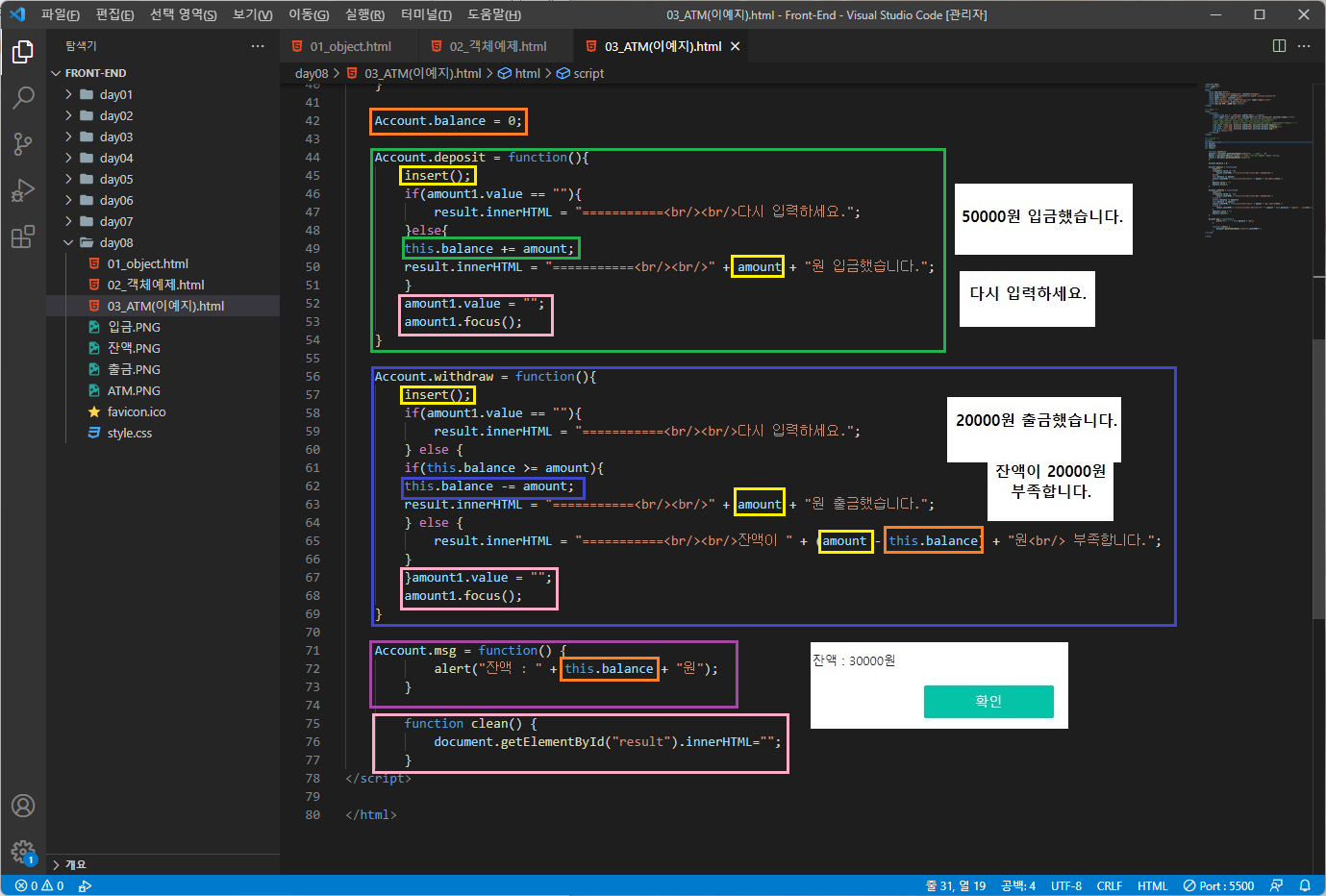Open the editor more actions ellipsis
1326x896 pixels.
point(1304,46)
